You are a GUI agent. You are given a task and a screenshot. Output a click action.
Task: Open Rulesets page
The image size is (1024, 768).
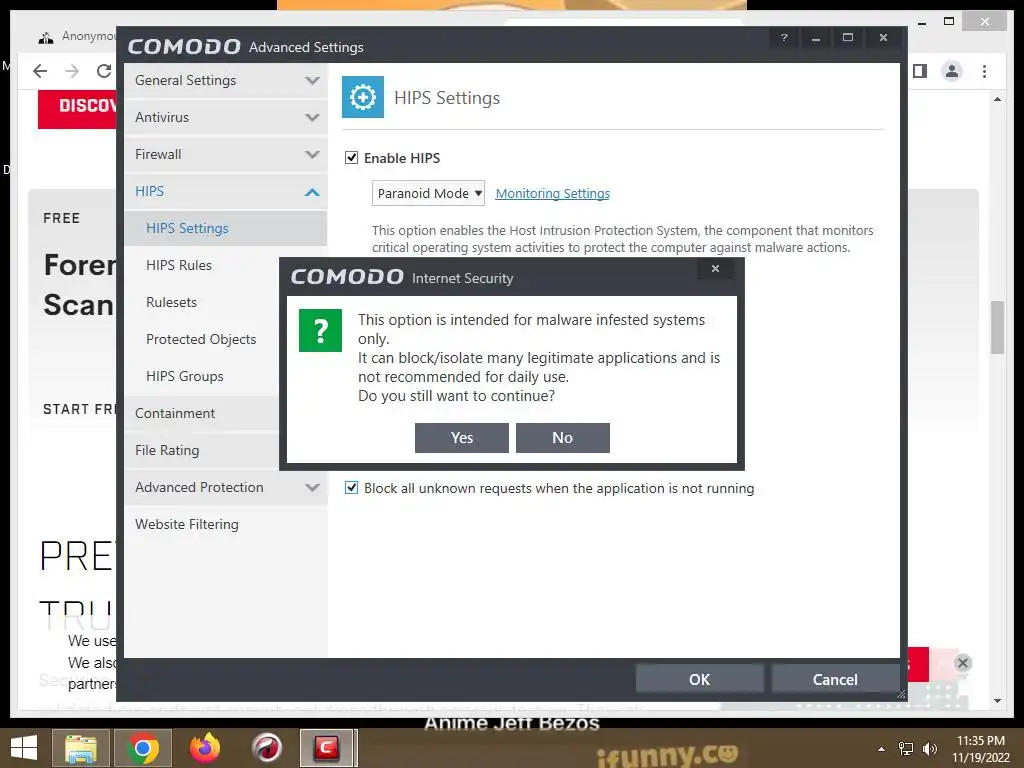[x=171, y=302]
